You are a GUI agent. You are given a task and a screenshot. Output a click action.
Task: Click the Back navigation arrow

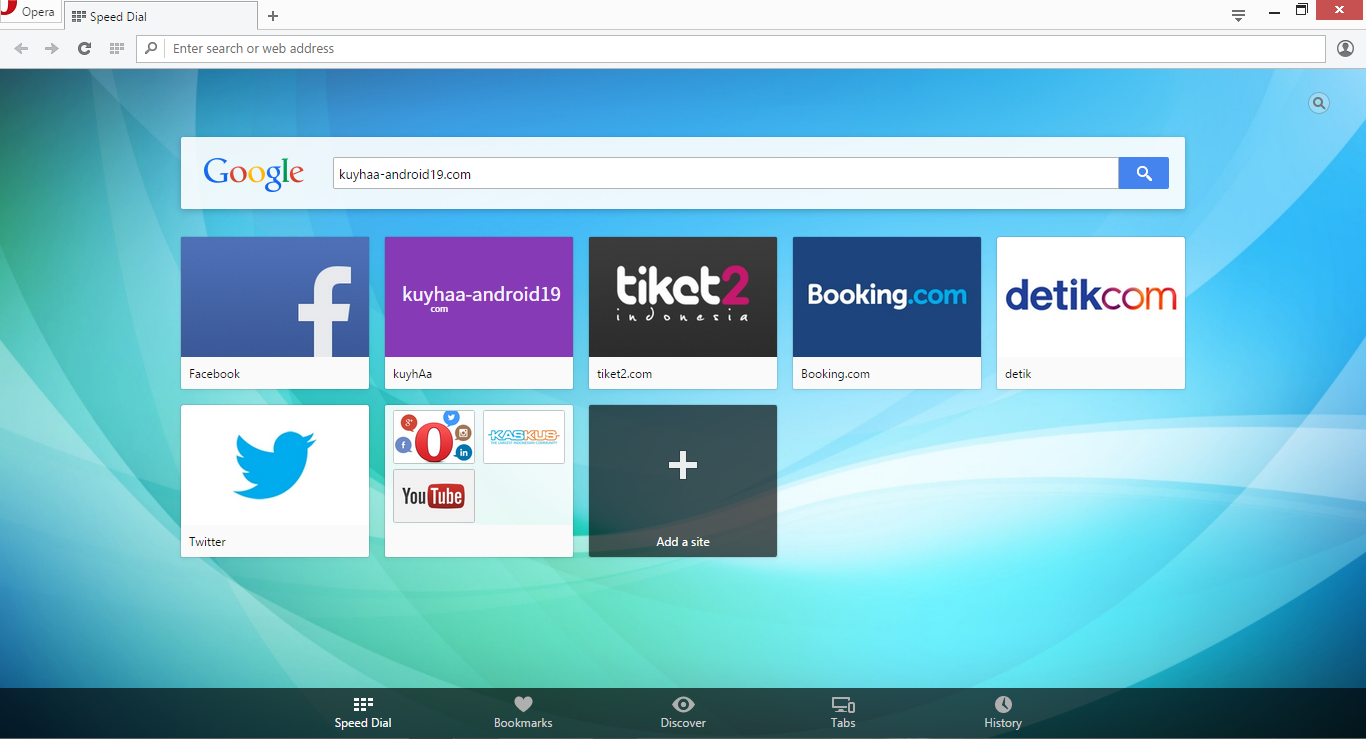pyautogui.click(x=21, y=48)
